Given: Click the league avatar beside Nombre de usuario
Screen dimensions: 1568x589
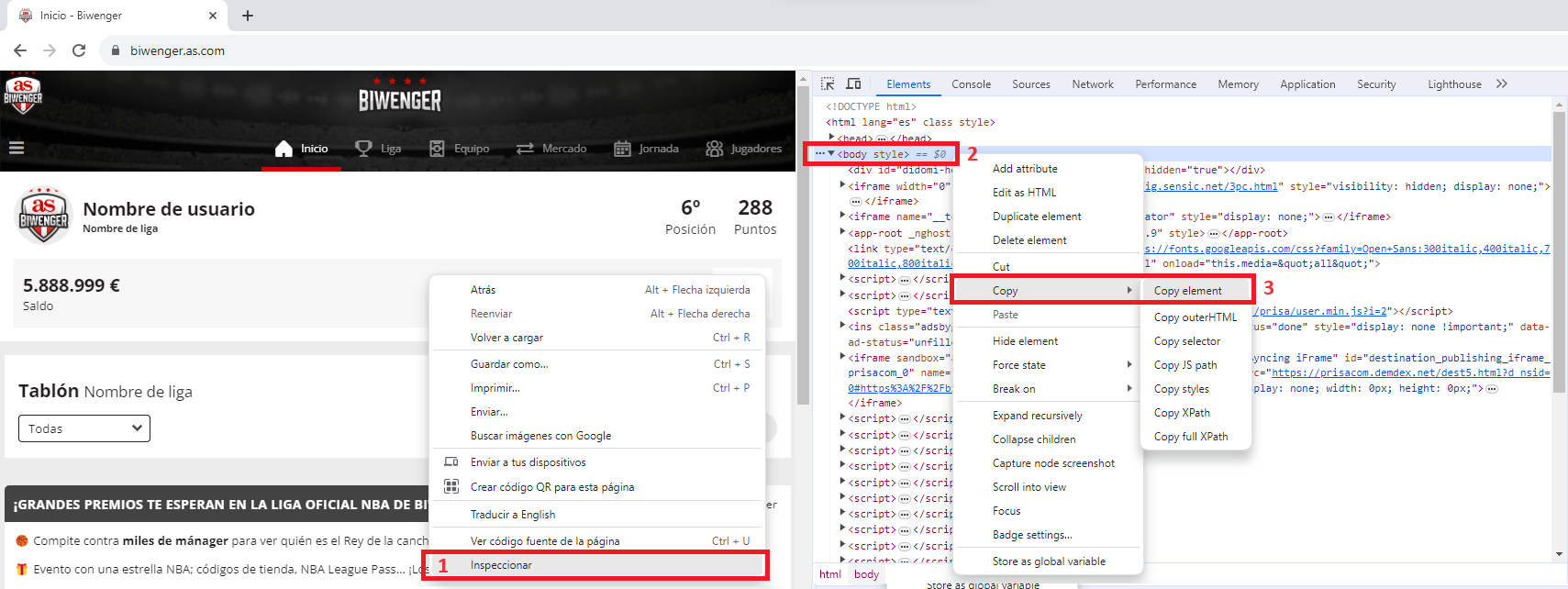Looking at the screenshot, I should (x=43, y=217).
